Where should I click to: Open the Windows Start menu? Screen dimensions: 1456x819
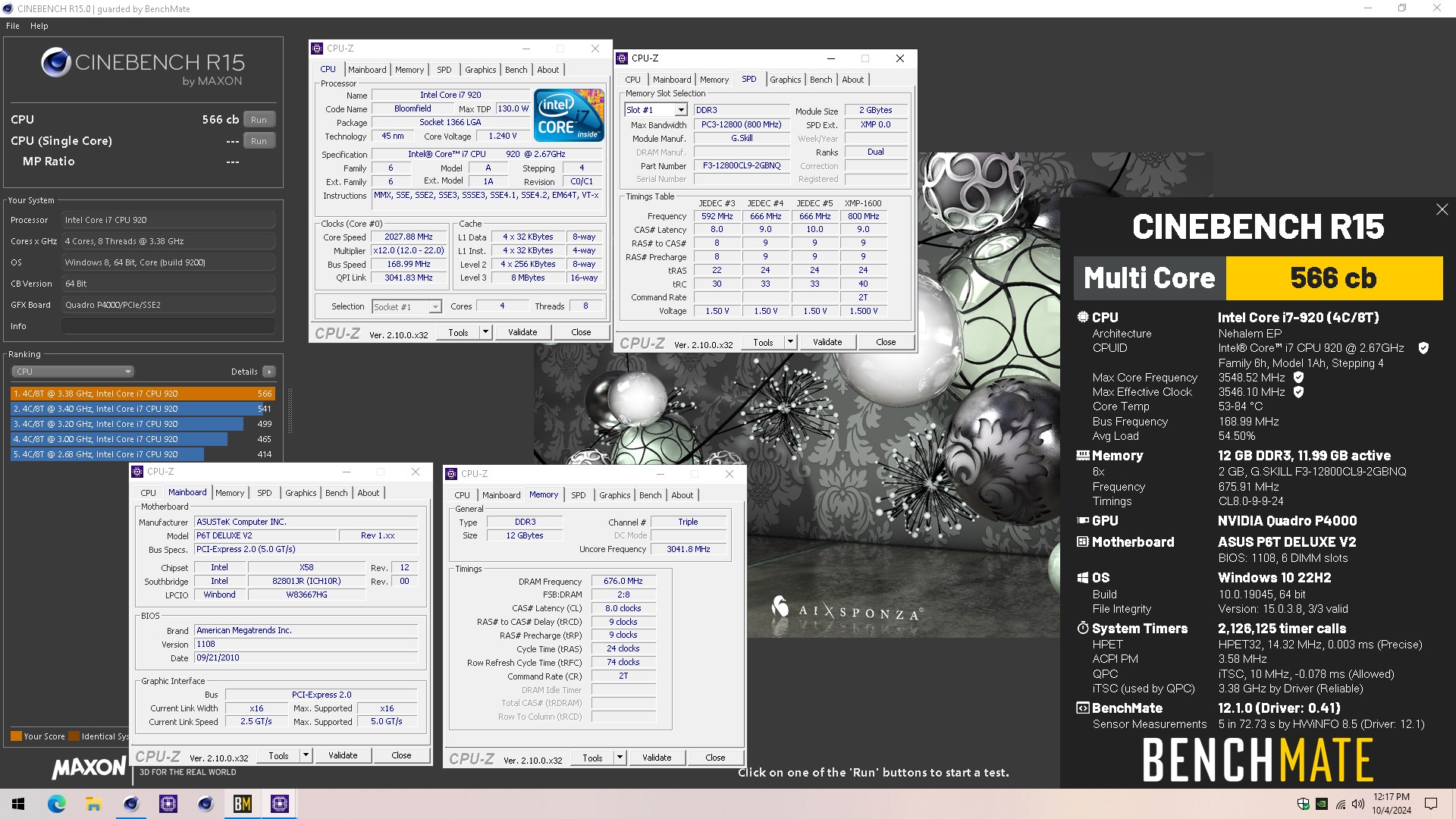19,804
